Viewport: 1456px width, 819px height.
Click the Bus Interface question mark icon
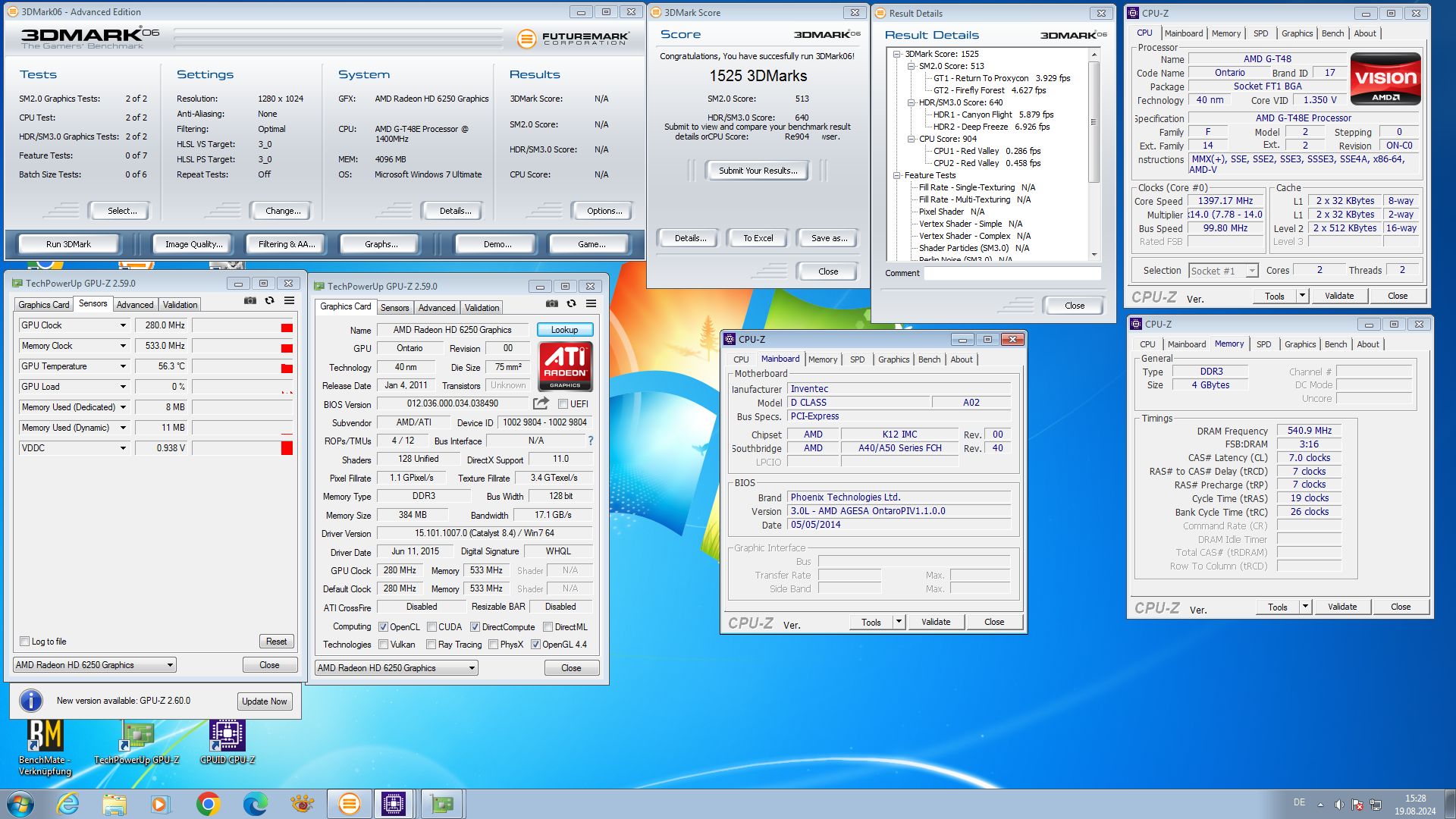click(591, 441)
